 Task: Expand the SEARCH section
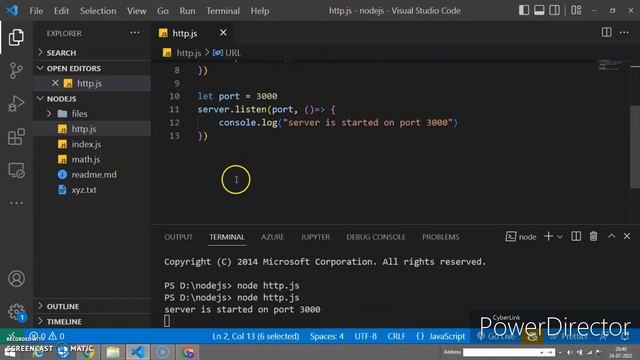(x=92, y=53)
